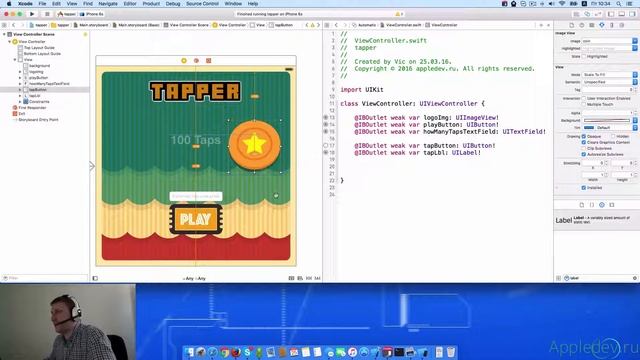This screenshot has height=360, width=640.
Task: Open iTunes from the Dock
Action: pyautogui.click(x=353, y=352)
